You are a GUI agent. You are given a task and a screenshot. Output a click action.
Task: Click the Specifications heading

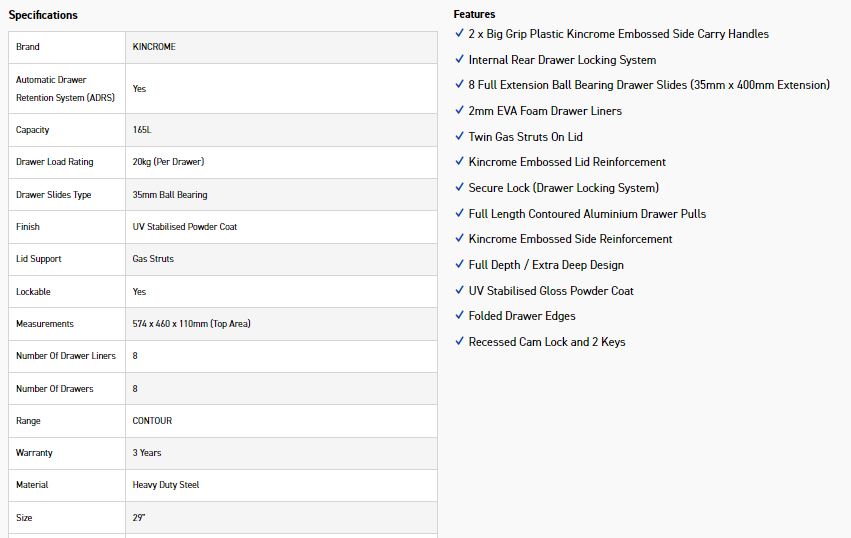click(x=43, y=15)
